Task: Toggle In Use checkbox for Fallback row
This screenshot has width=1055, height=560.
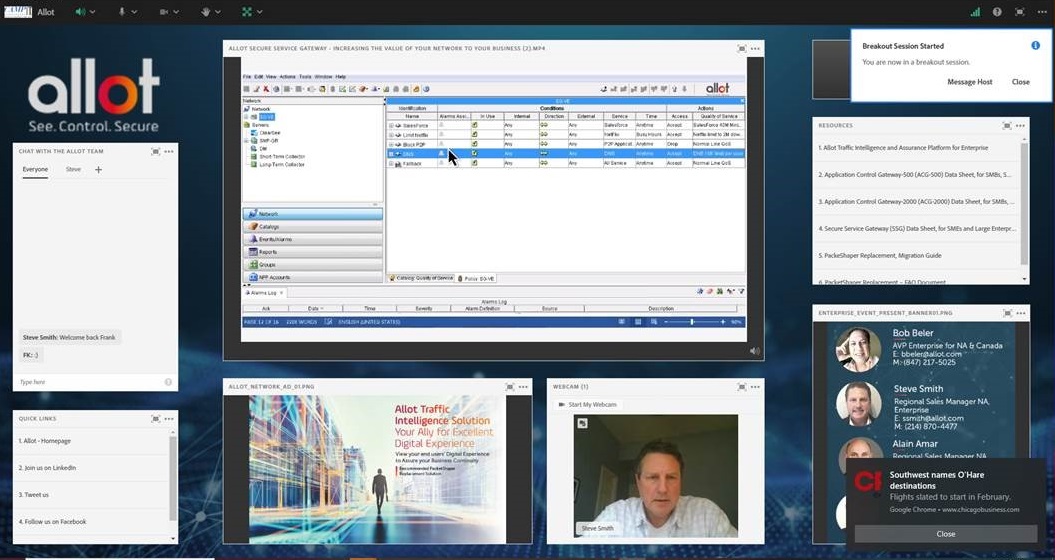Action: click(474, 163)
